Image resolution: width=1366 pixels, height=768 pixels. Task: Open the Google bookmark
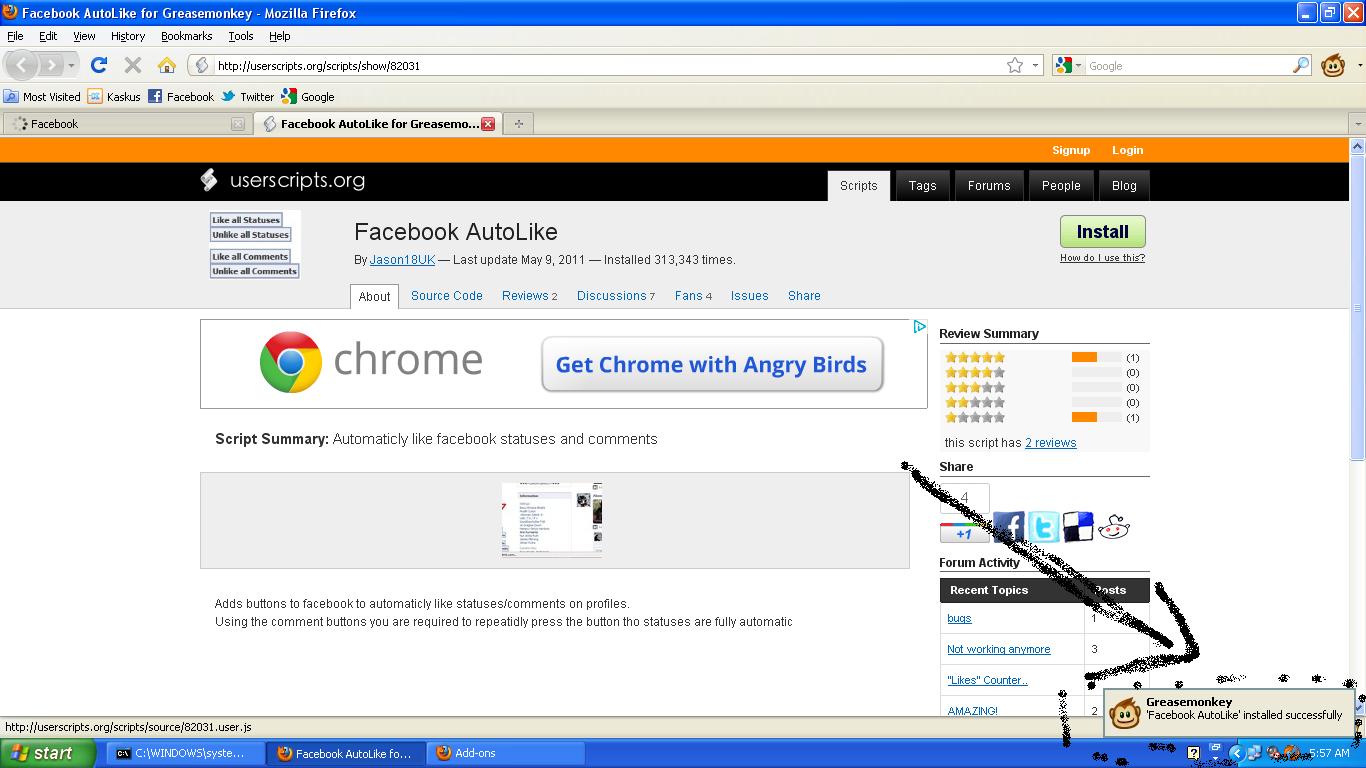pos(308,97)
